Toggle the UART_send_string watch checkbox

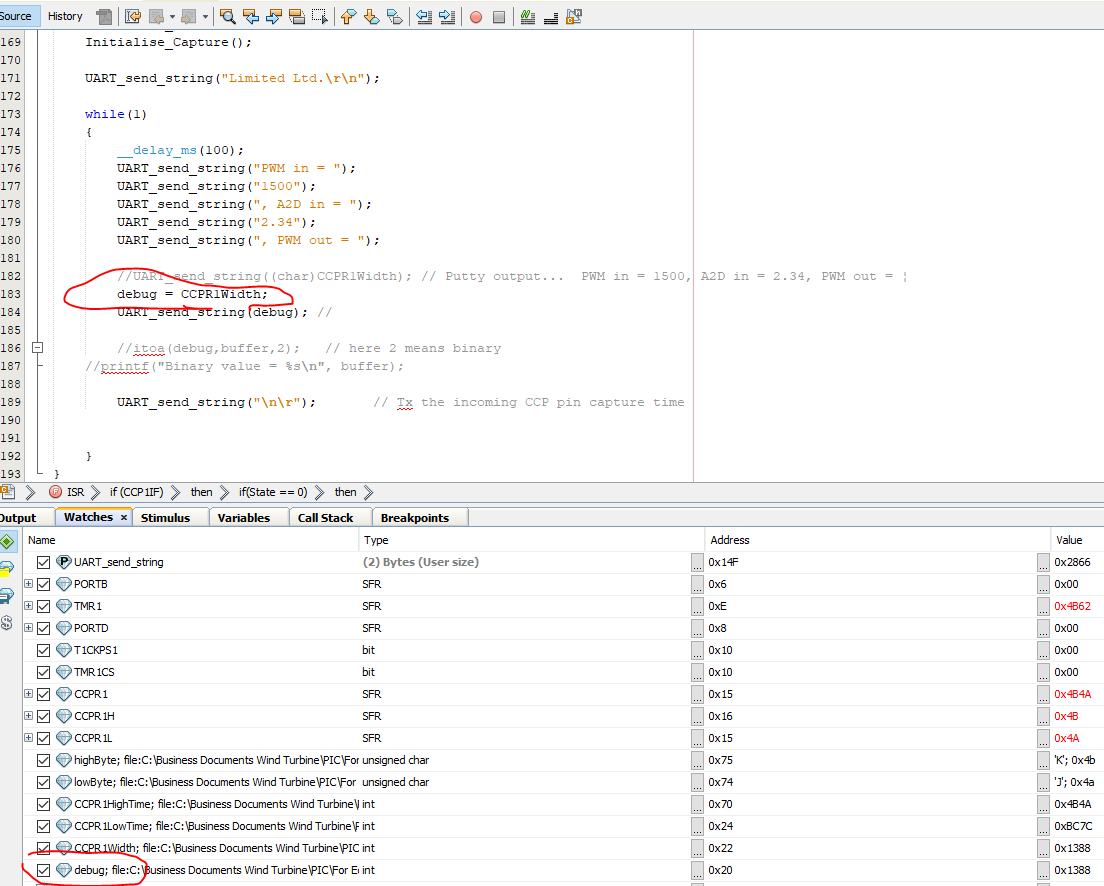tap(43, 562)
